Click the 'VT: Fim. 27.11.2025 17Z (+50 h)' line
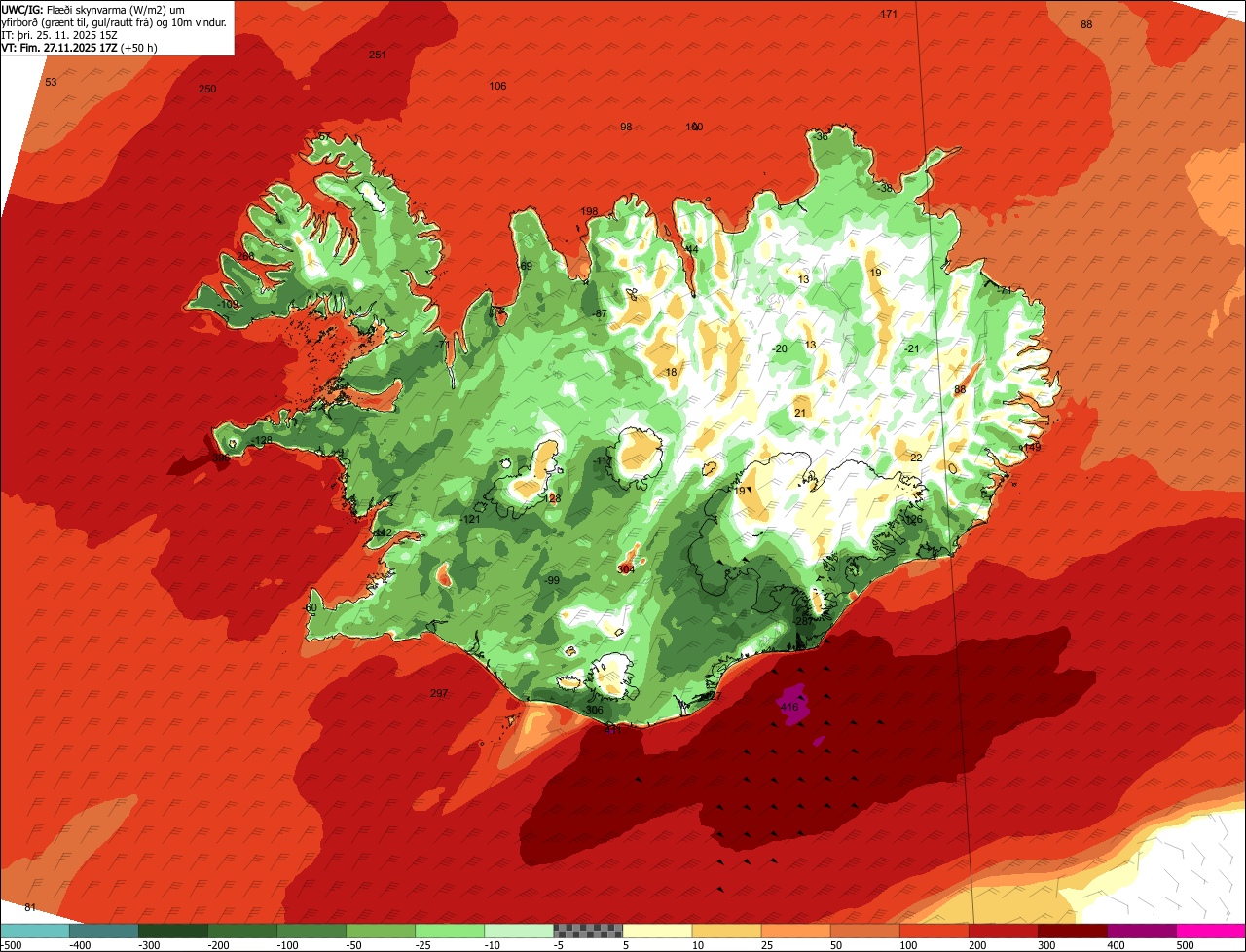 80,48
